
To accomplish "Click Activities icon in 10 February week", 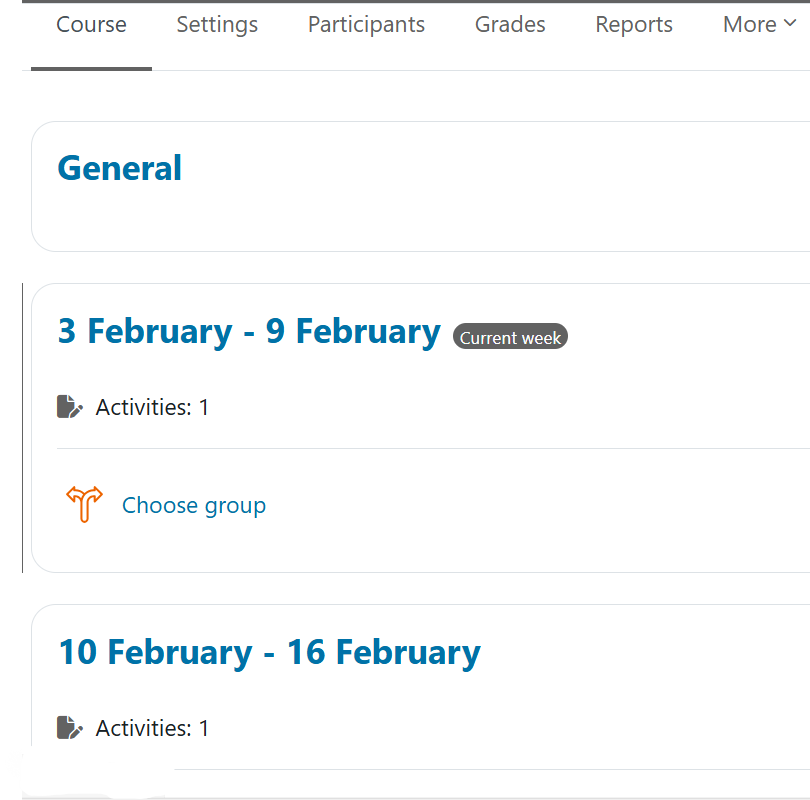I will tap(70, 728).
